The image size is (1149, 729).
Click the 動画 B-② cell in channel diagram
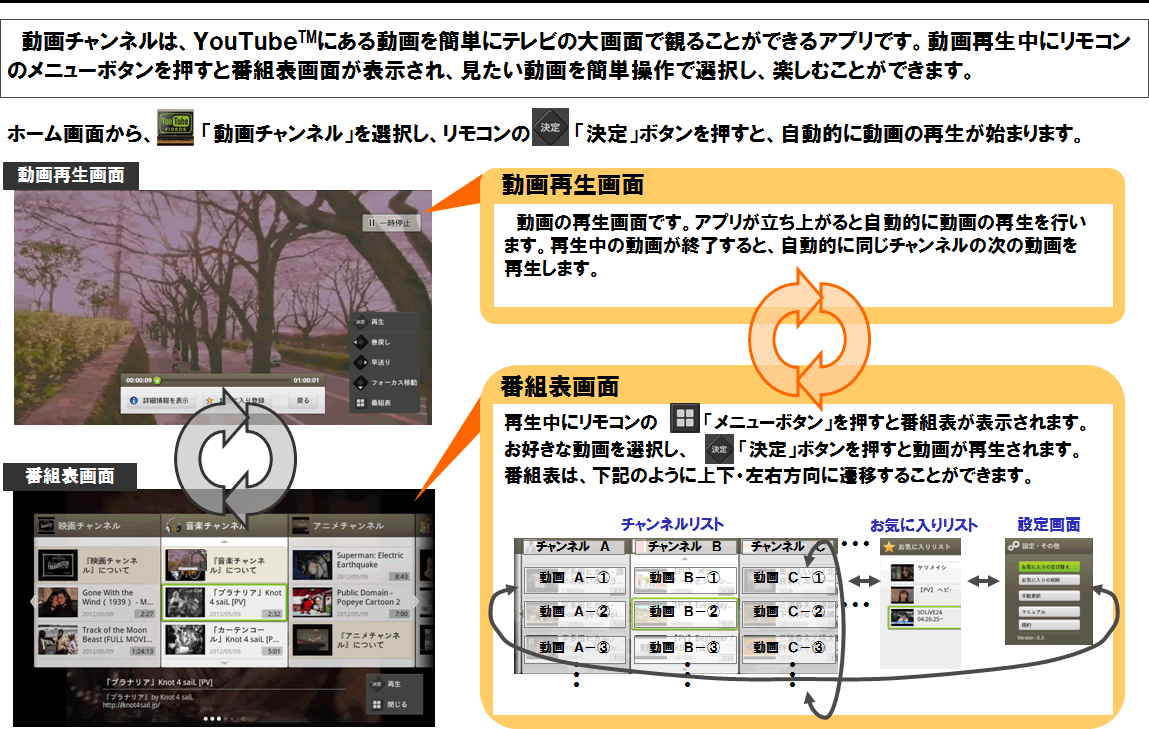click(x=685, y=611)
